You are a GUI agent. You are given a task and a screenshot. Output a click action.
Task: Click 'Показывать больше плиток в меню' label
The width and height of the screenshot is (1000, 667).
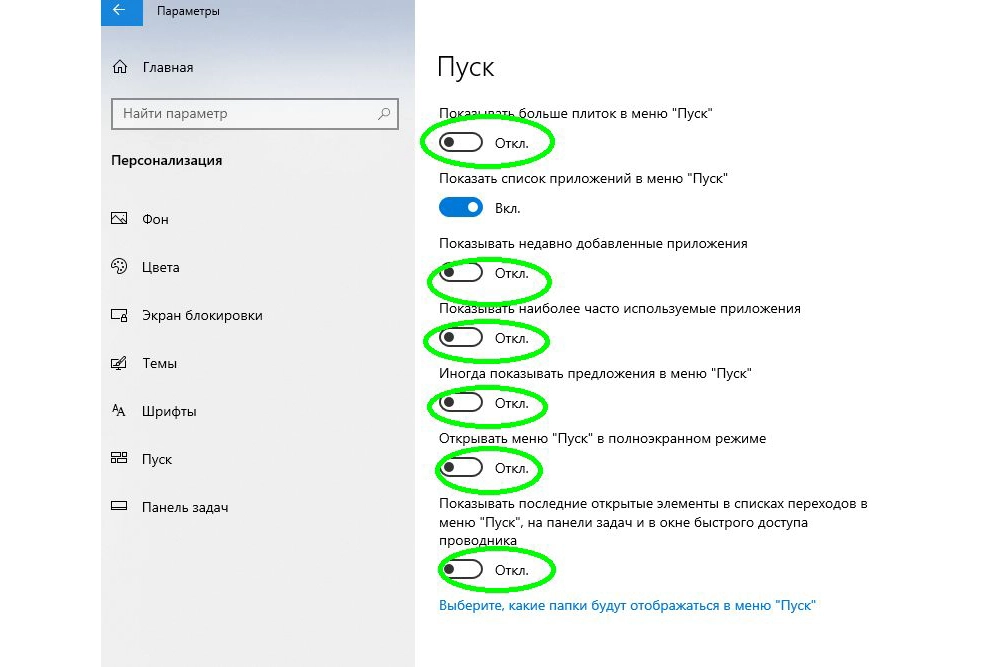575,113
